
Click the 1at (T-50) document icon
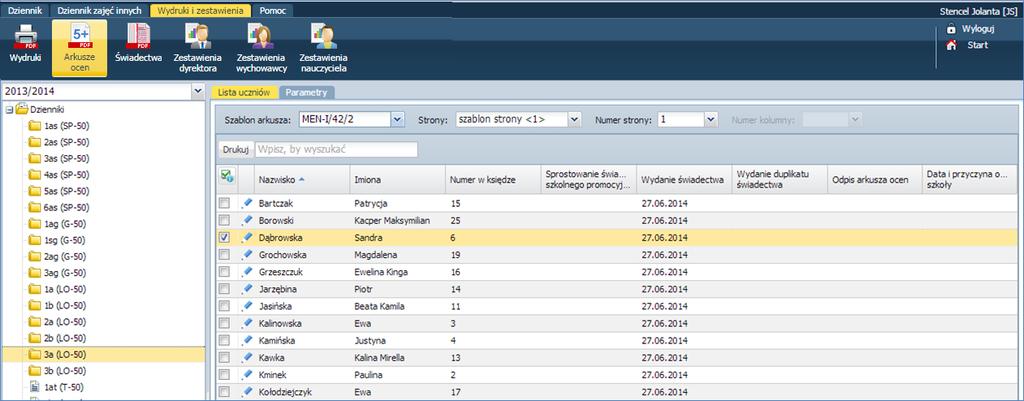click(x=35, y=387)
